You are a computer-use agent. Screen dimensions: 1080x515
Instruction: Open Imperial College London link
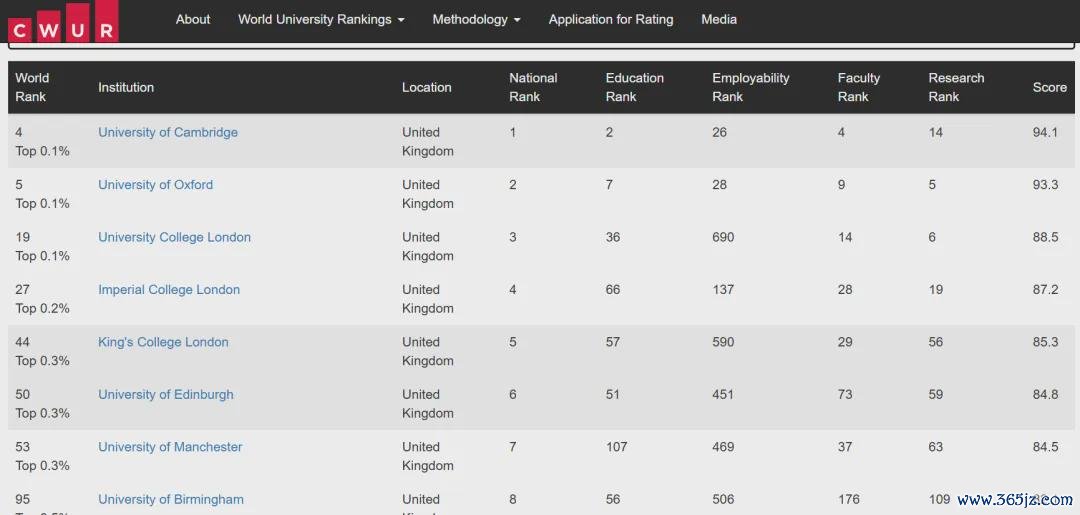coord(169,289)
